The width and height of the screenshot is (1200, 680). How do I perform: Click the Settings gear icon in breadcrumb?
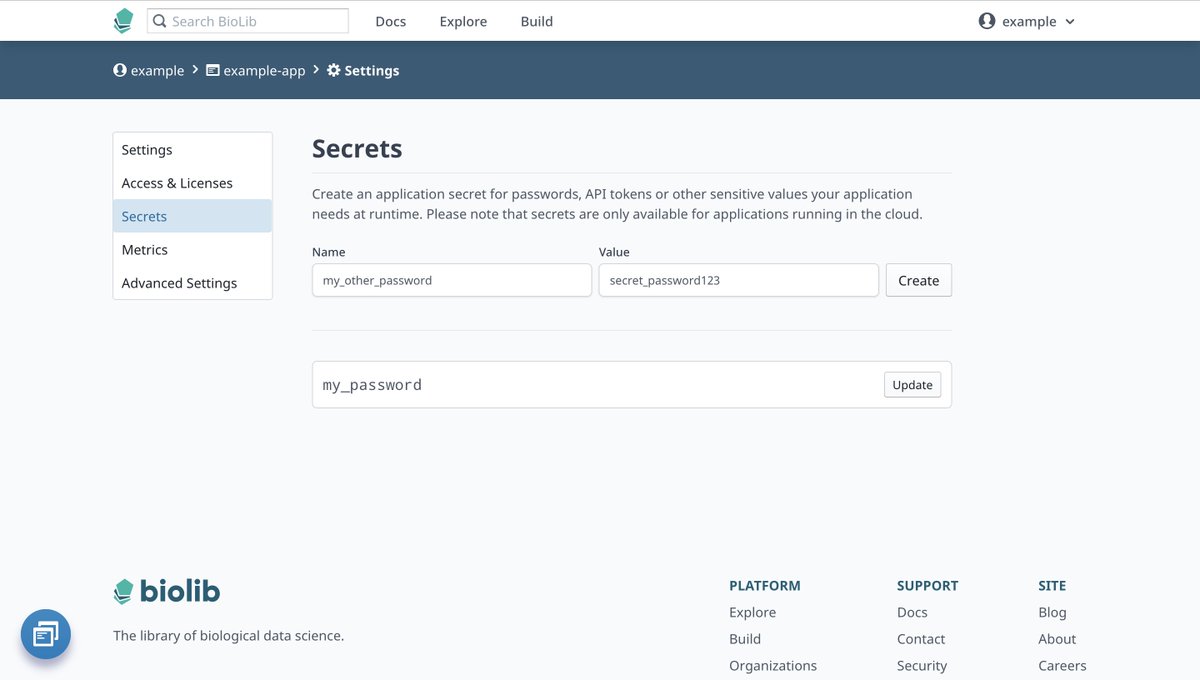tap(334, 71)
